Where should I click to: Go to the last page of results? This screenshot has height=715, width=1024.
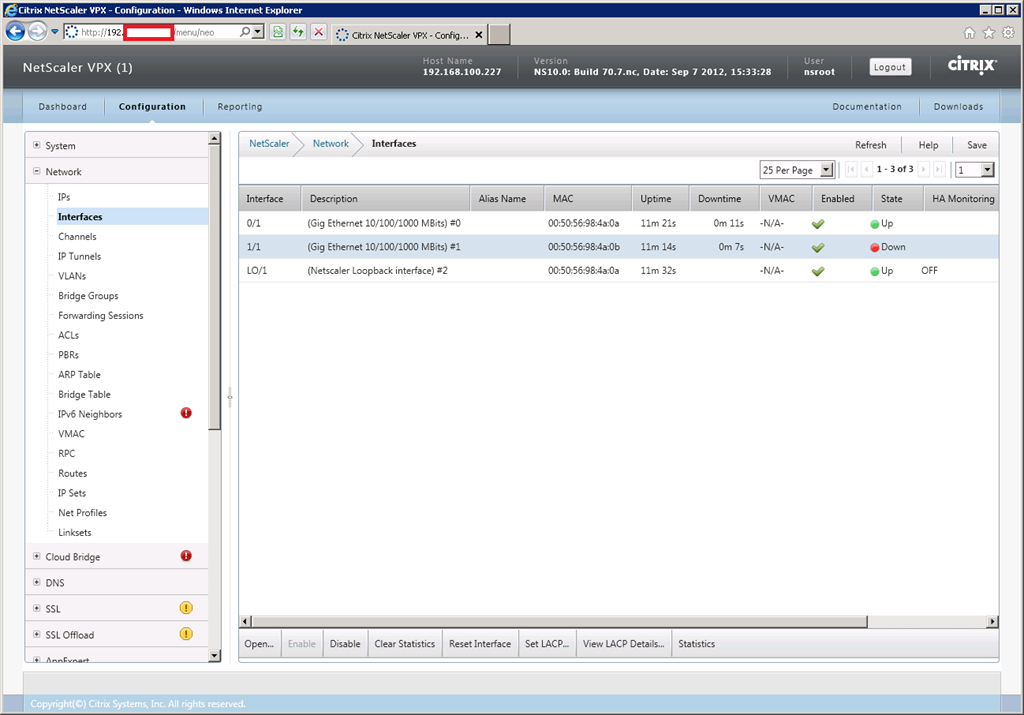938,170
